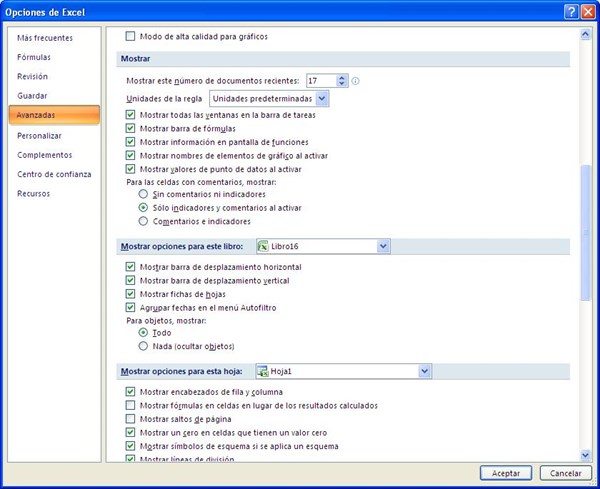Image resolution: width=600 pixels, height=489 pixels.
Task: Decrease recent documents count with down arrow
Action: point(342,84)
